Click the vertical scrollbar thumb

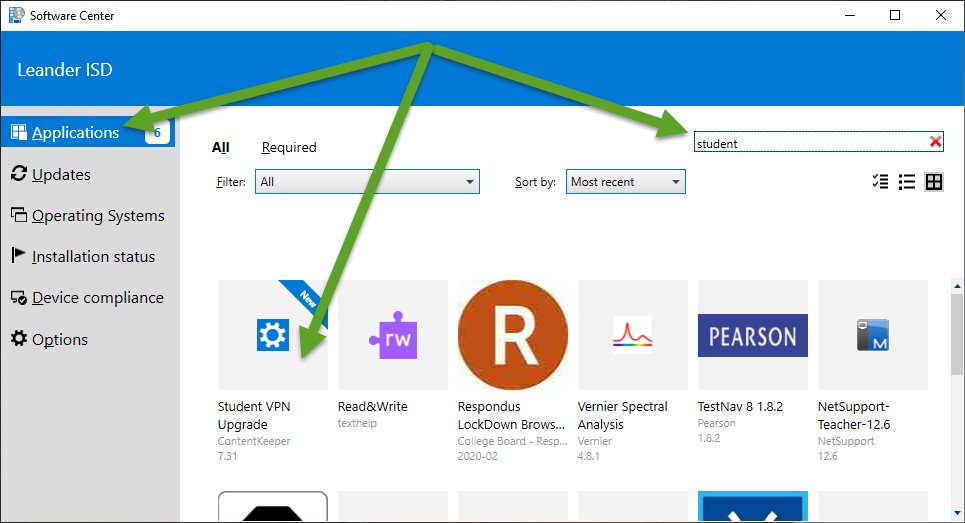coord(957,333)
